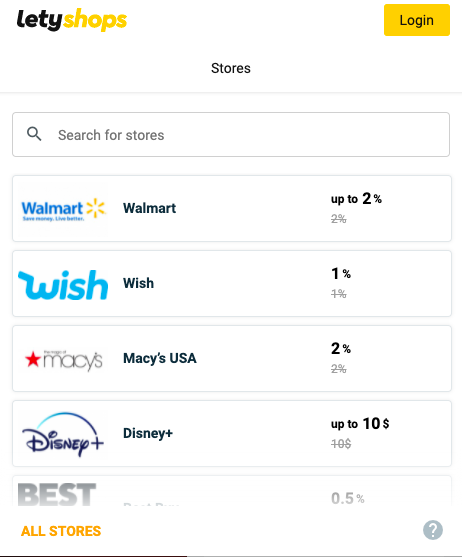Open the Wish logo thumbnail
Screen dimensions: 462x557
63,284
